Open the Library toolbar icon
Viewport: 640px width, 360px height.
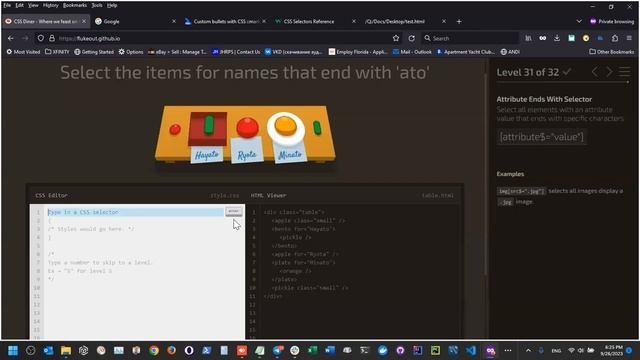pyautogui.click(x=529, y=38)
